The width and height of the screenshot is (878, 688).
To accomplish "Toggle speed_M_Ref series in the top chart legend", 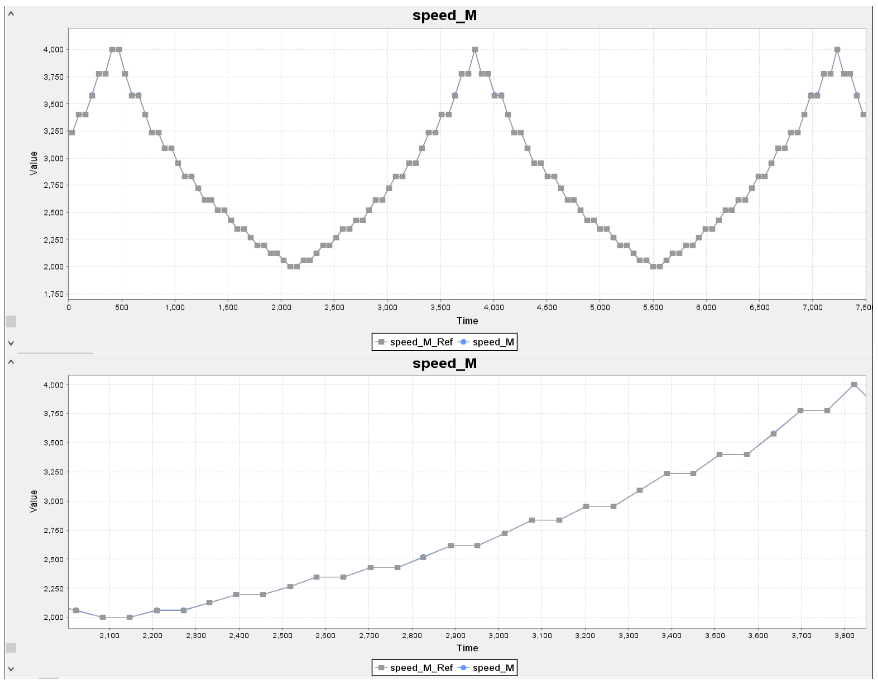I will (415, 342).
